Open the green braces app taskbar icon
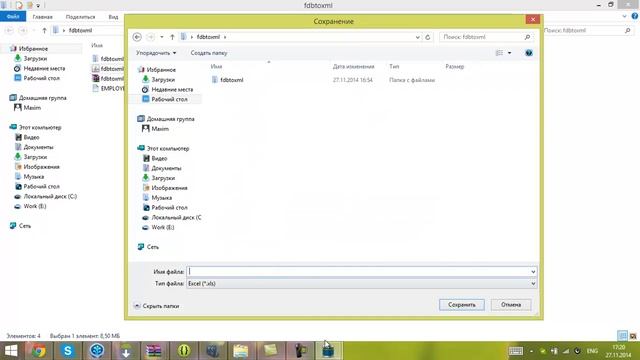 click(x=184, y=351)
